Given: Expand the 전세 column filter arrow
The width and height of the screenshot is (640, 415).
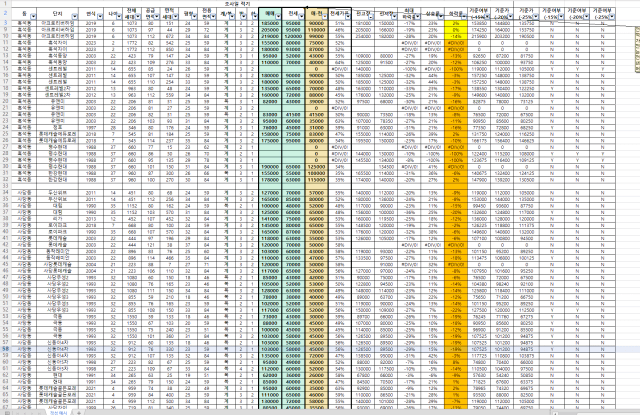Looking at the screenshot, I should pos(301,16).
